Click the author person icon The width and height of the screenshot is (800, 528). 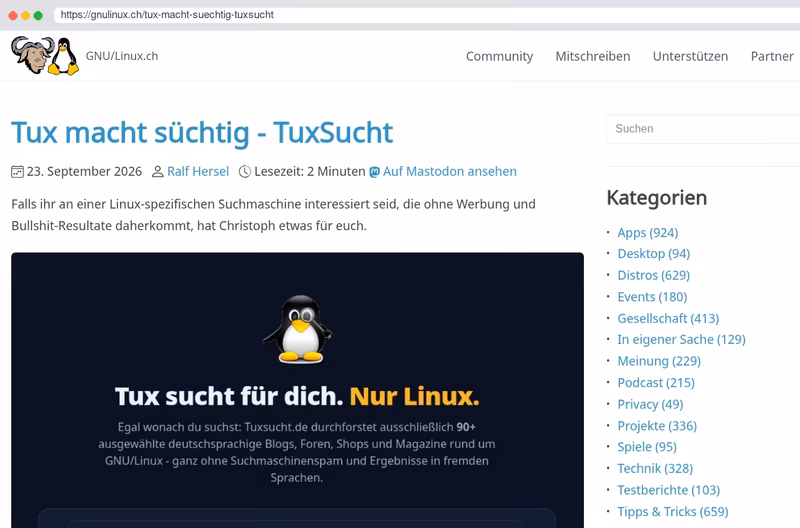[x=158, y=172]
